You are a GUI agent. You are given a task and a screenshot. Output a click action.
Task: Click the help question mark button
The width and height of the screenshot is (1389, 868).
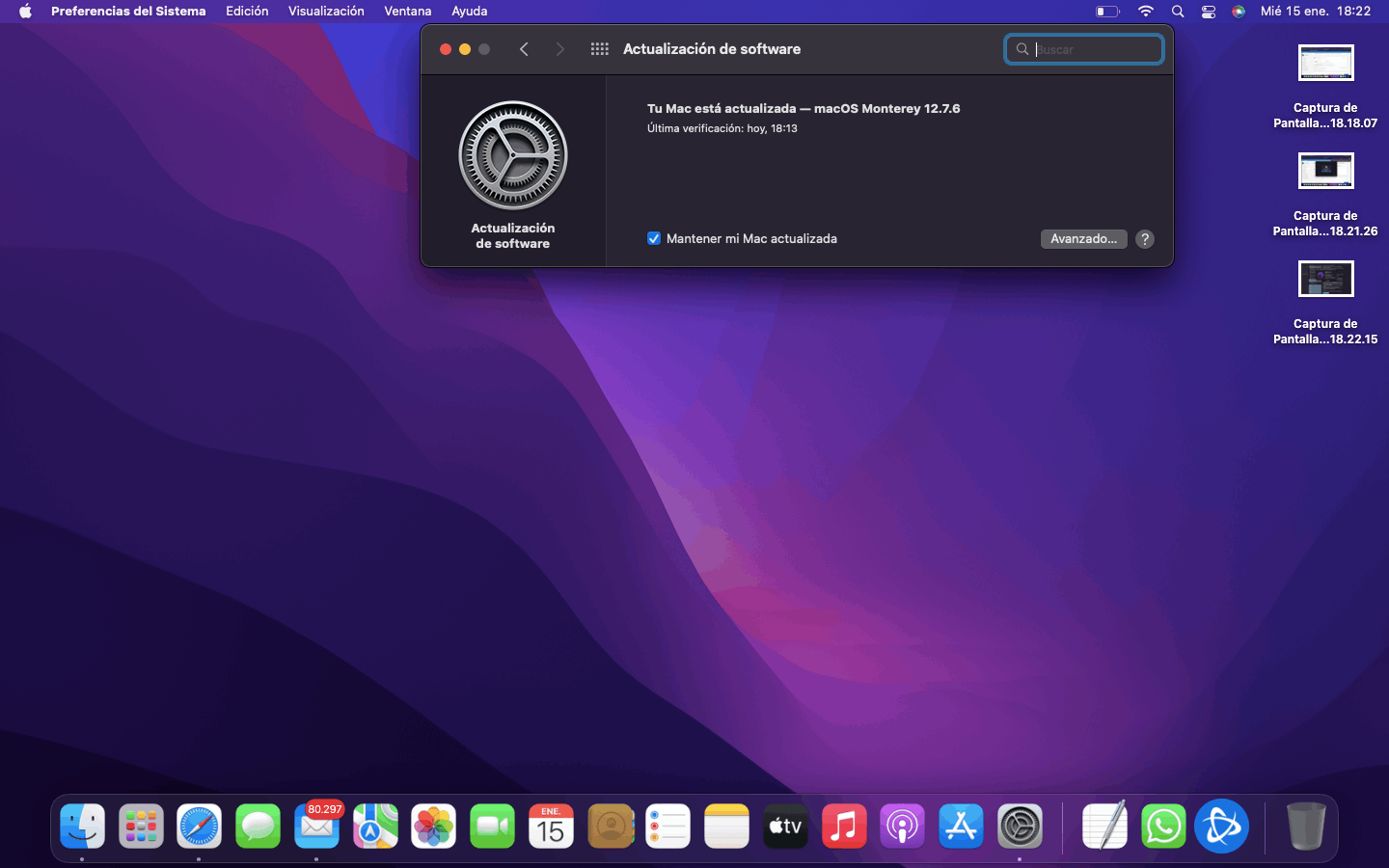[x=1145, y=239]
